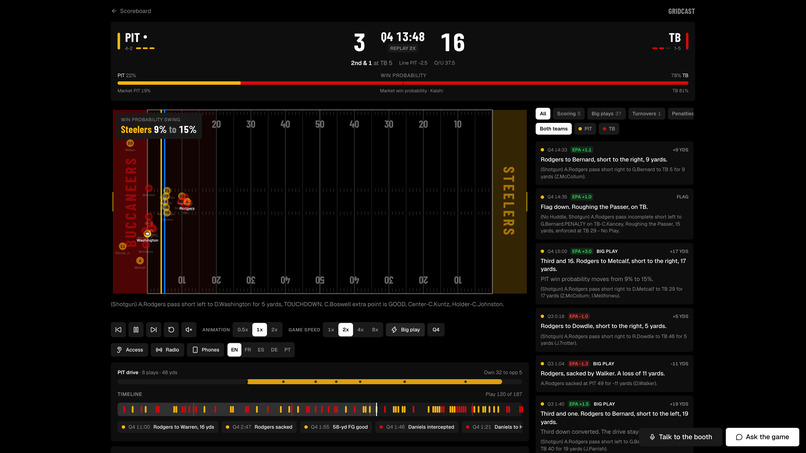
Task: Set game speed to 1x
Action: tap(331, 330)
